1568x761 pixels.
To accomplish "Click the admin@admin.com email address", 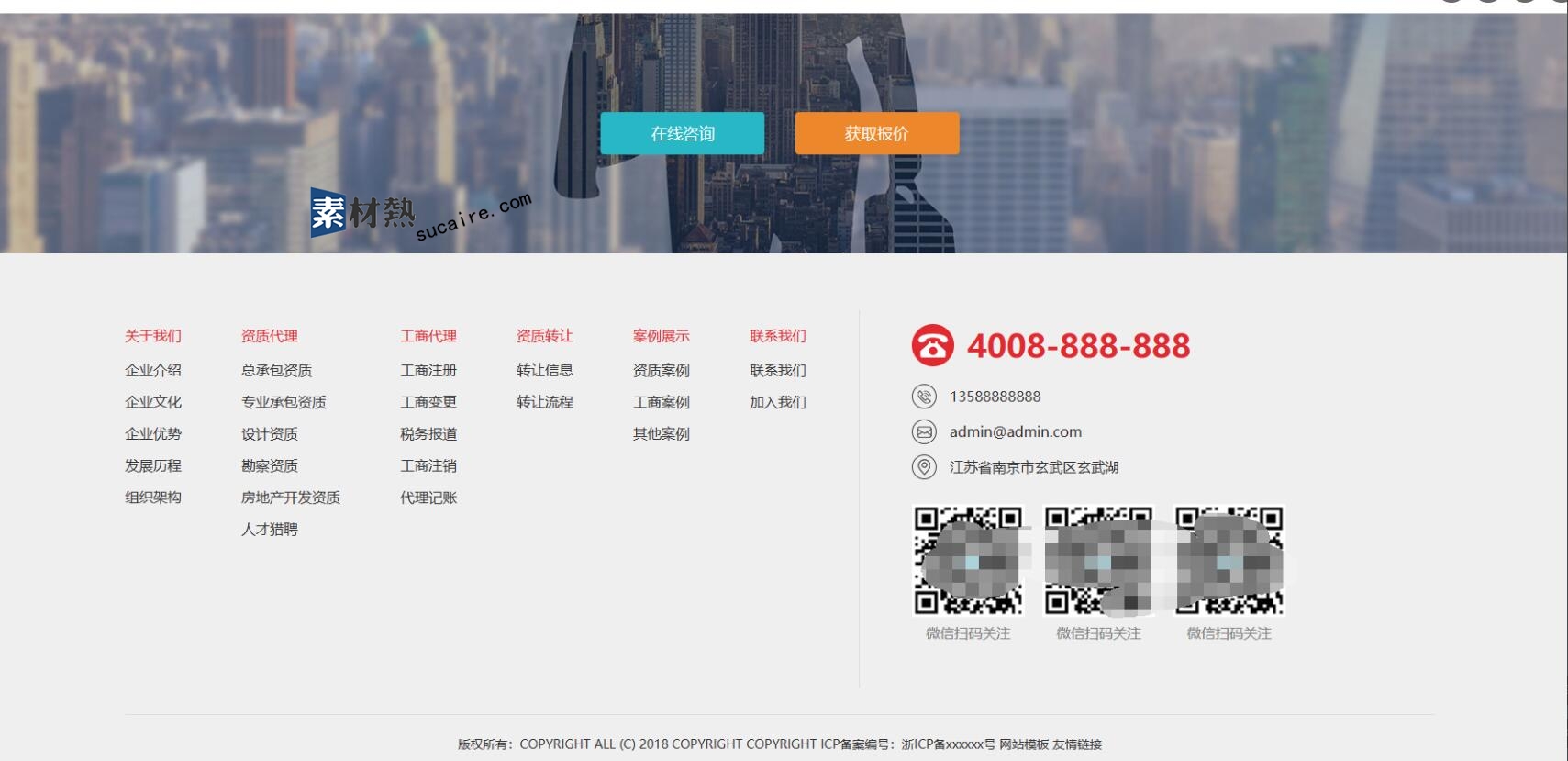I will (x=1016, y=431).
